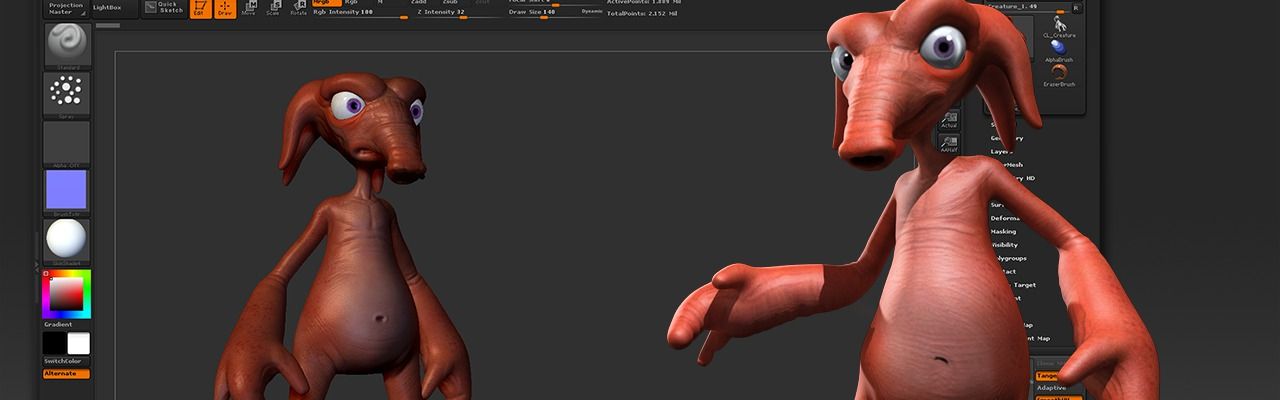Viewport: 1280px width, 400px height.
Task: Adjust the Rgb Intensity slider
Action: pyautogui.click(x=360, y=13)
